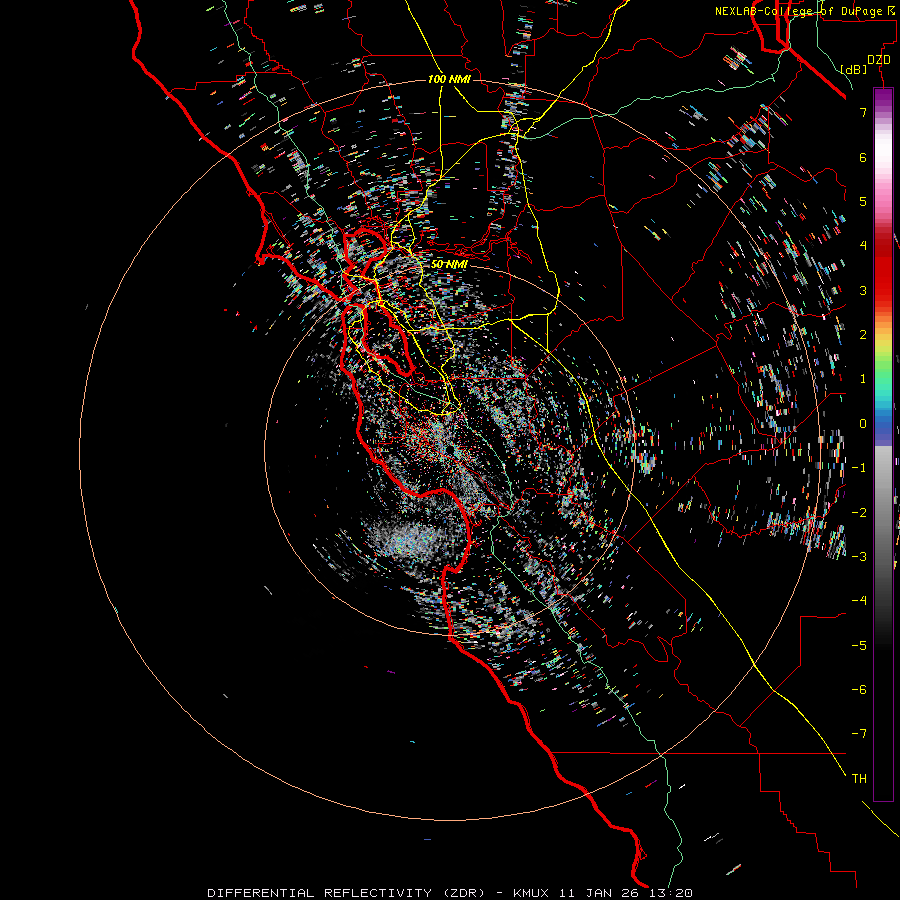The width and height of the screenshot is (900, 900).
Task: Click the "0" value on the dB scale
Action: [x=863, y=424]
